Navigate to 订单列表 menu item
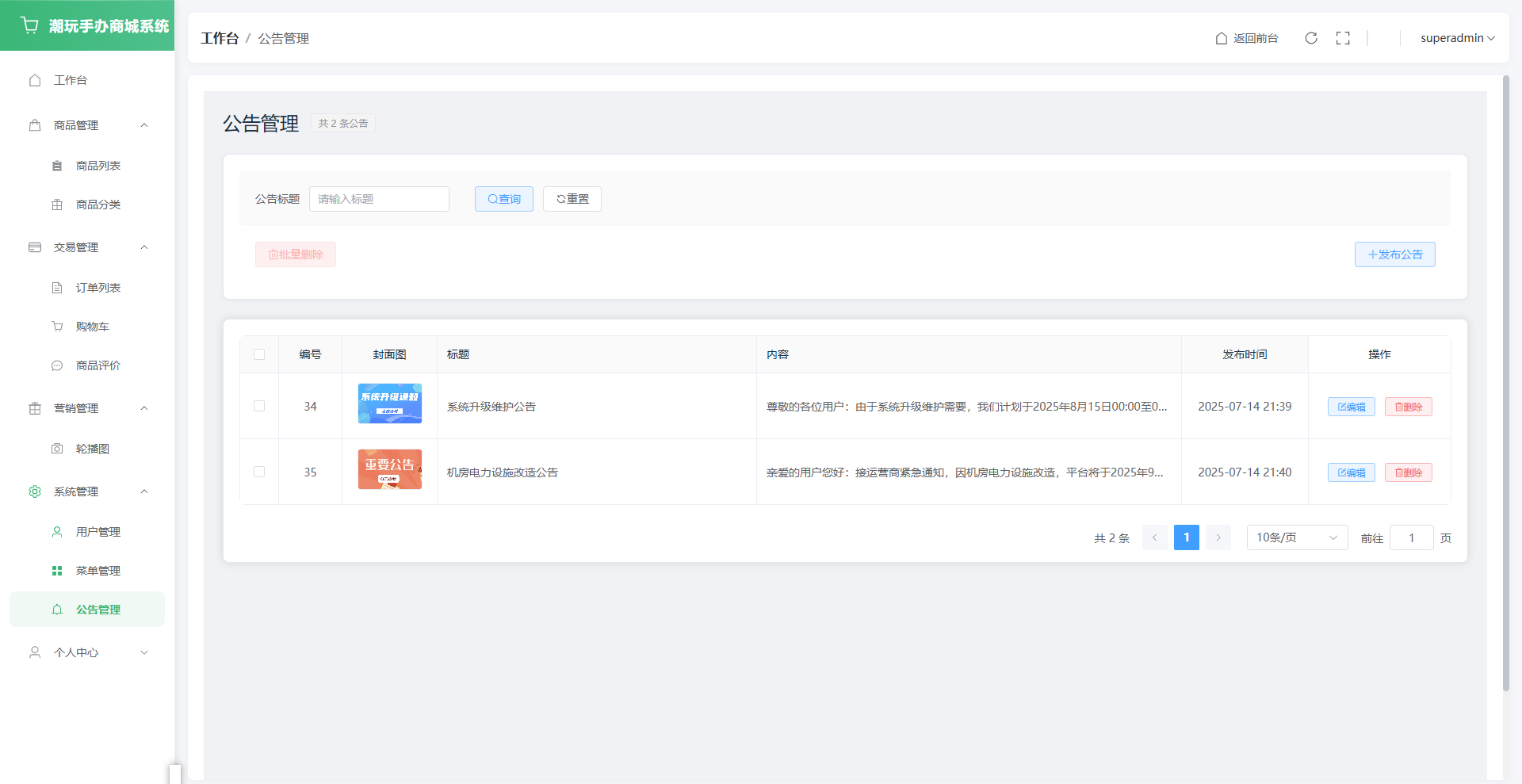 click(98, 288)
